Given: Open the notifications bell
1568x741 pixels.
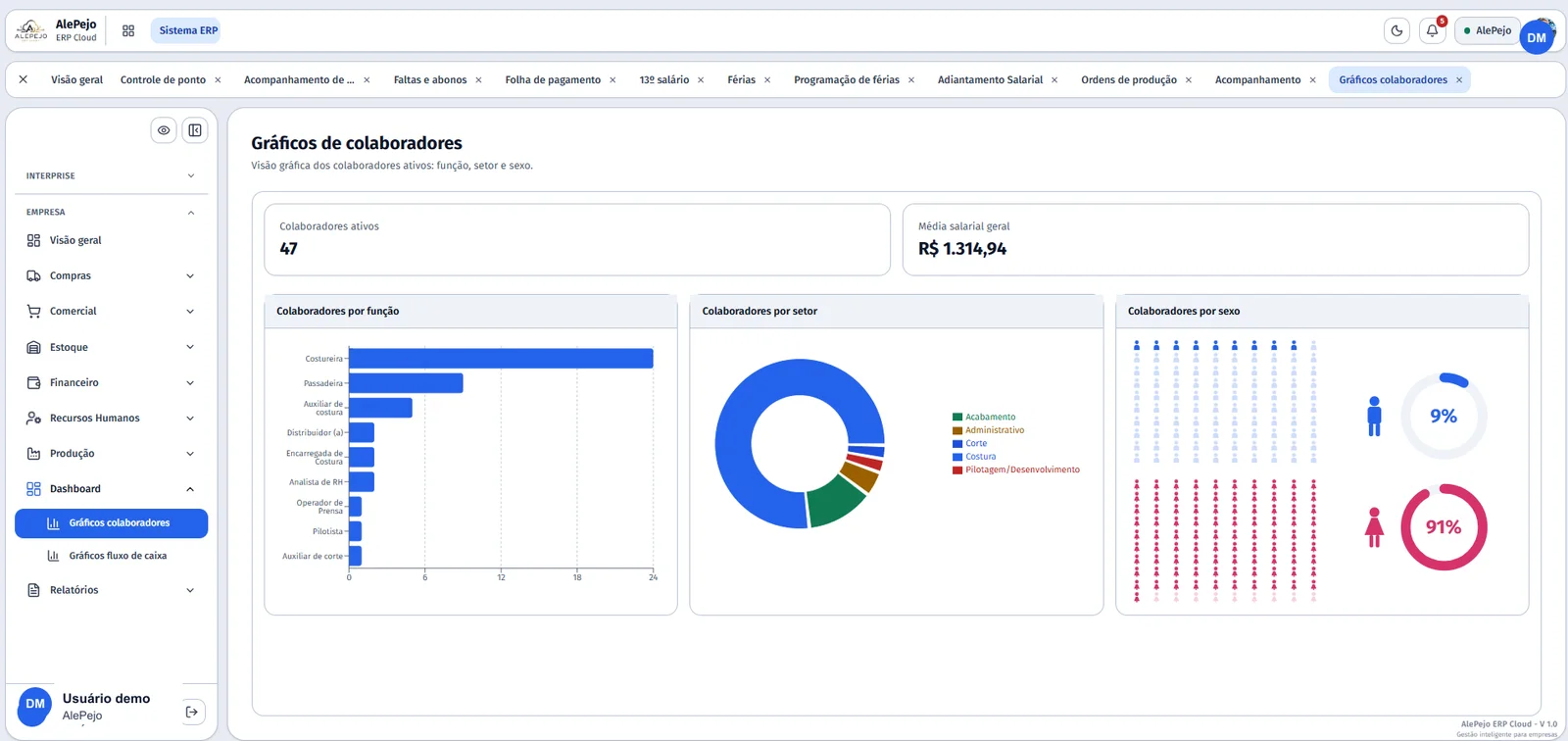Looking at the screenshot, I should 1432,30.
